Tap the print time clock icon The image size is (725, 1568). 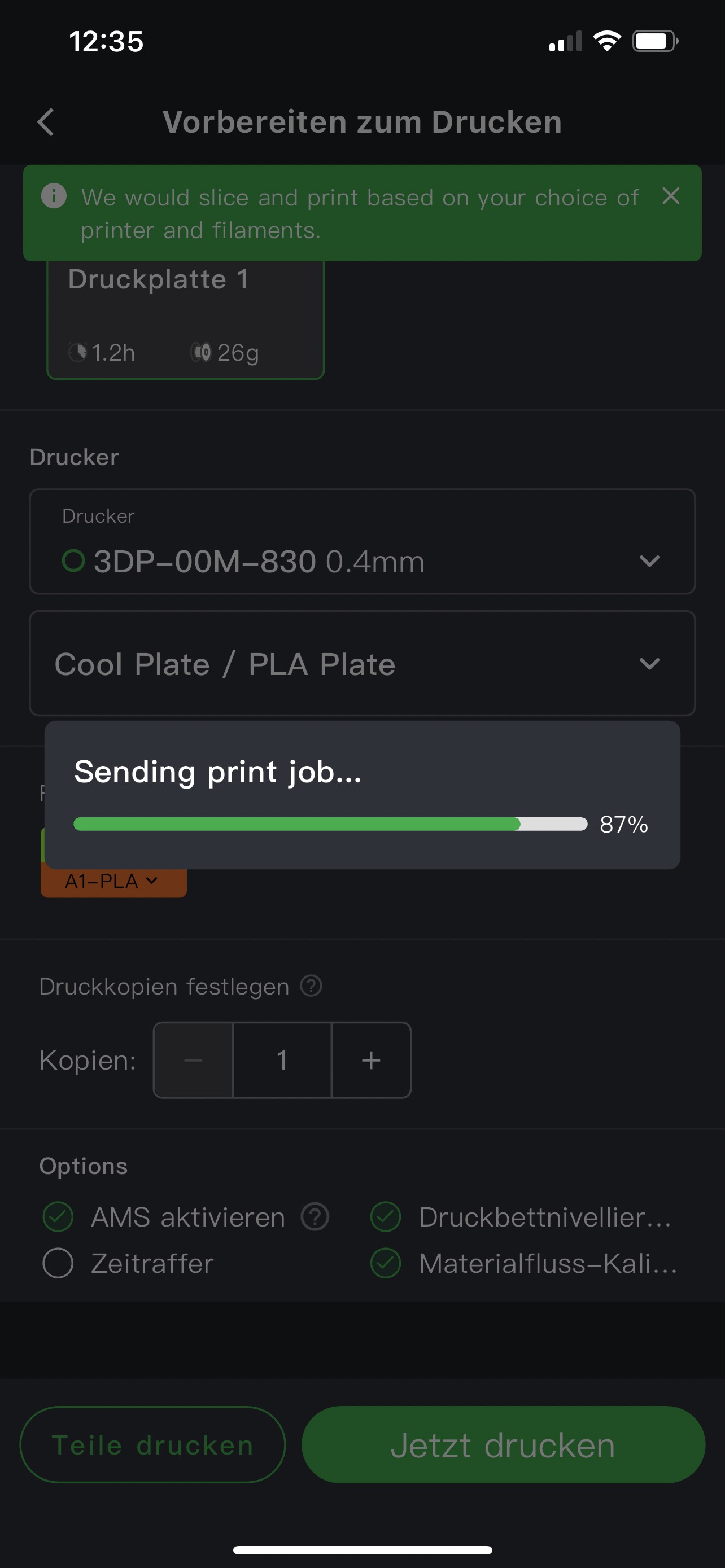click(x=78, y=352)
